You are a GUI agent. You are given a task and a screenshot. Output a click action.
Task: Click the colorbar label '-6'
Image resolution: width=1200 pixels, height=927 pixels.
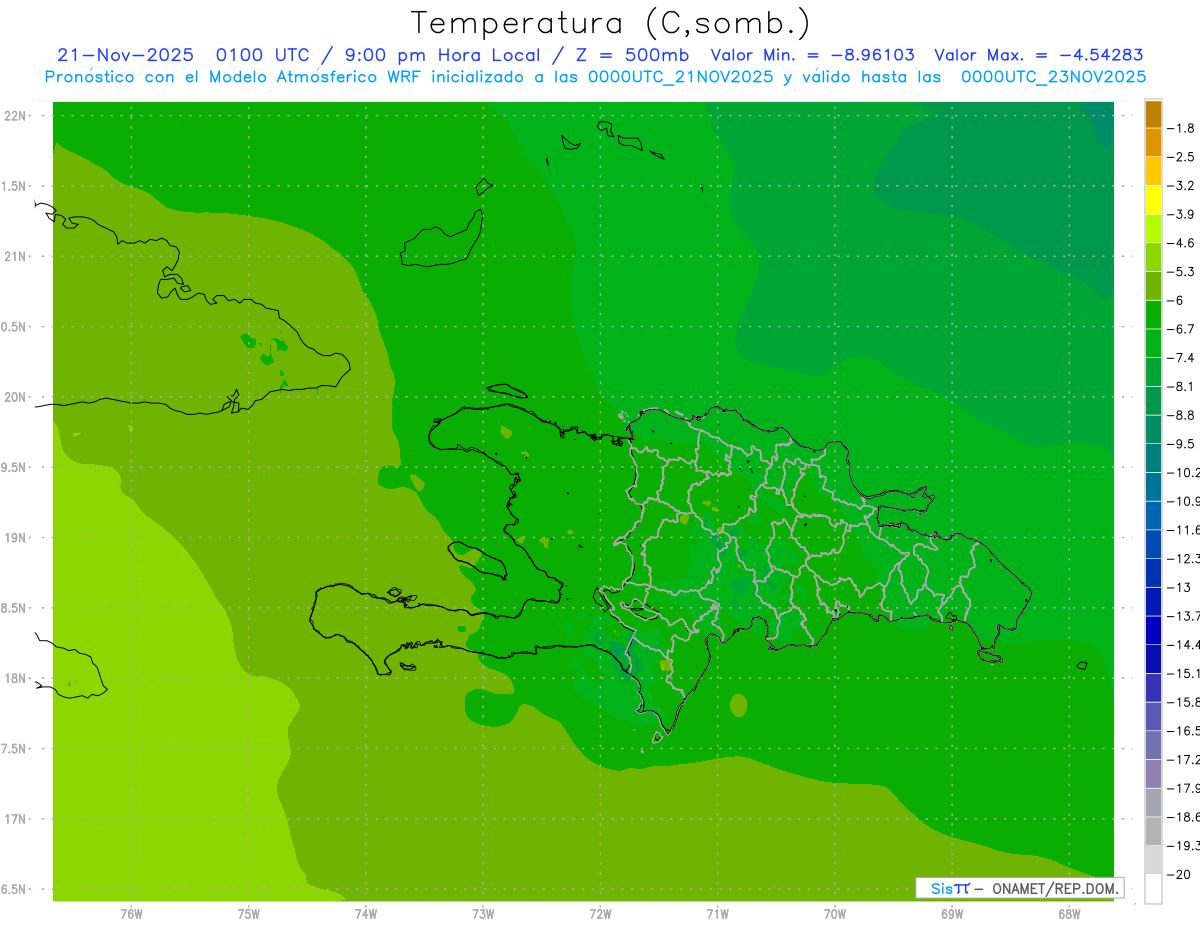(x=1175, y=301)
